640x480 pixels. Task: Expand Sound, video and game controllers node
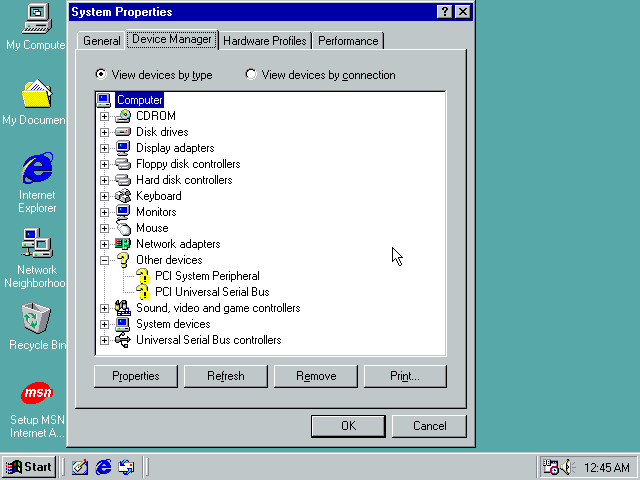point(104,308)
